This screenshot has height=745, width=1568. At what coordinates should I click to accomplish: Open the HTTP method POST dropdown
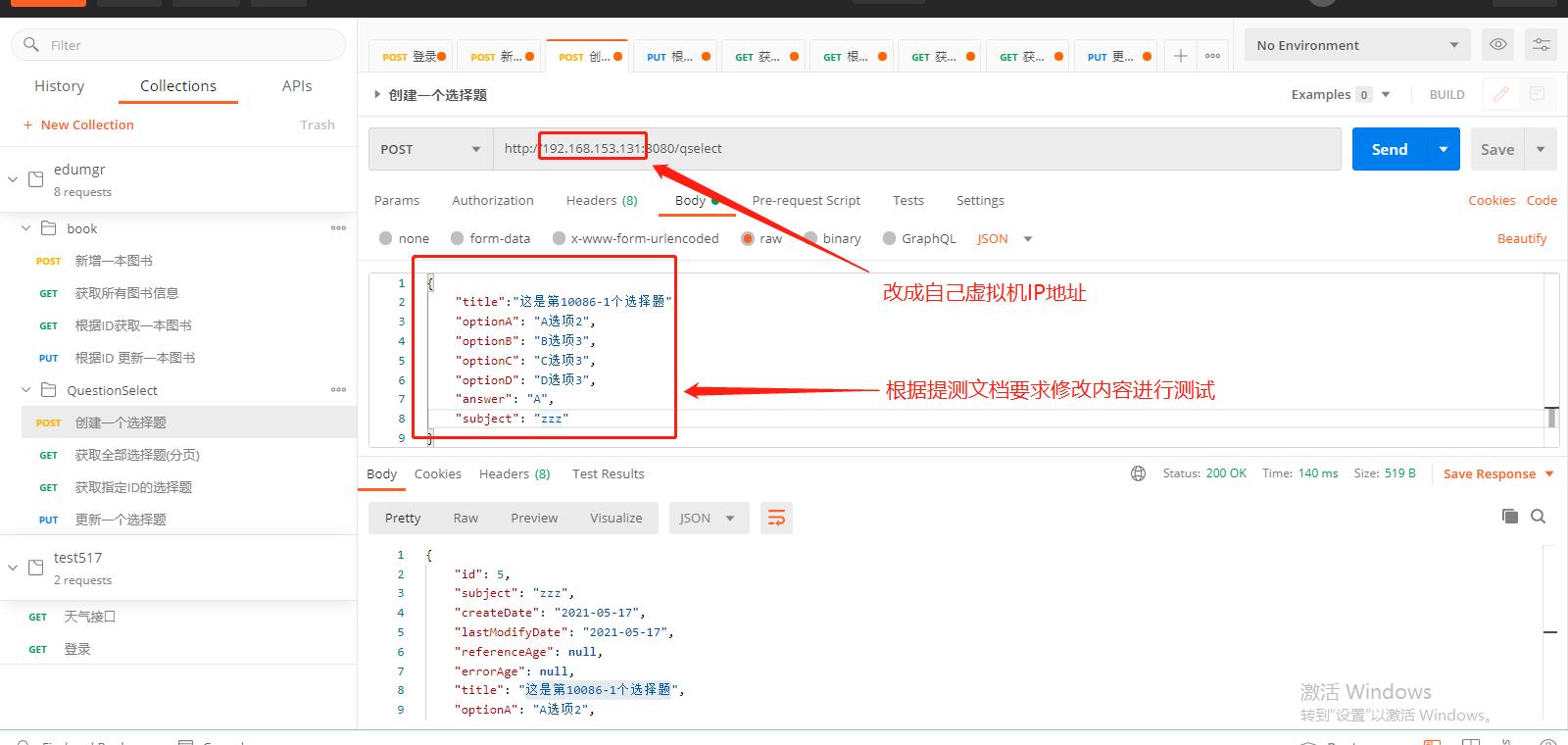pyautogui.click(x=430, y=149)
